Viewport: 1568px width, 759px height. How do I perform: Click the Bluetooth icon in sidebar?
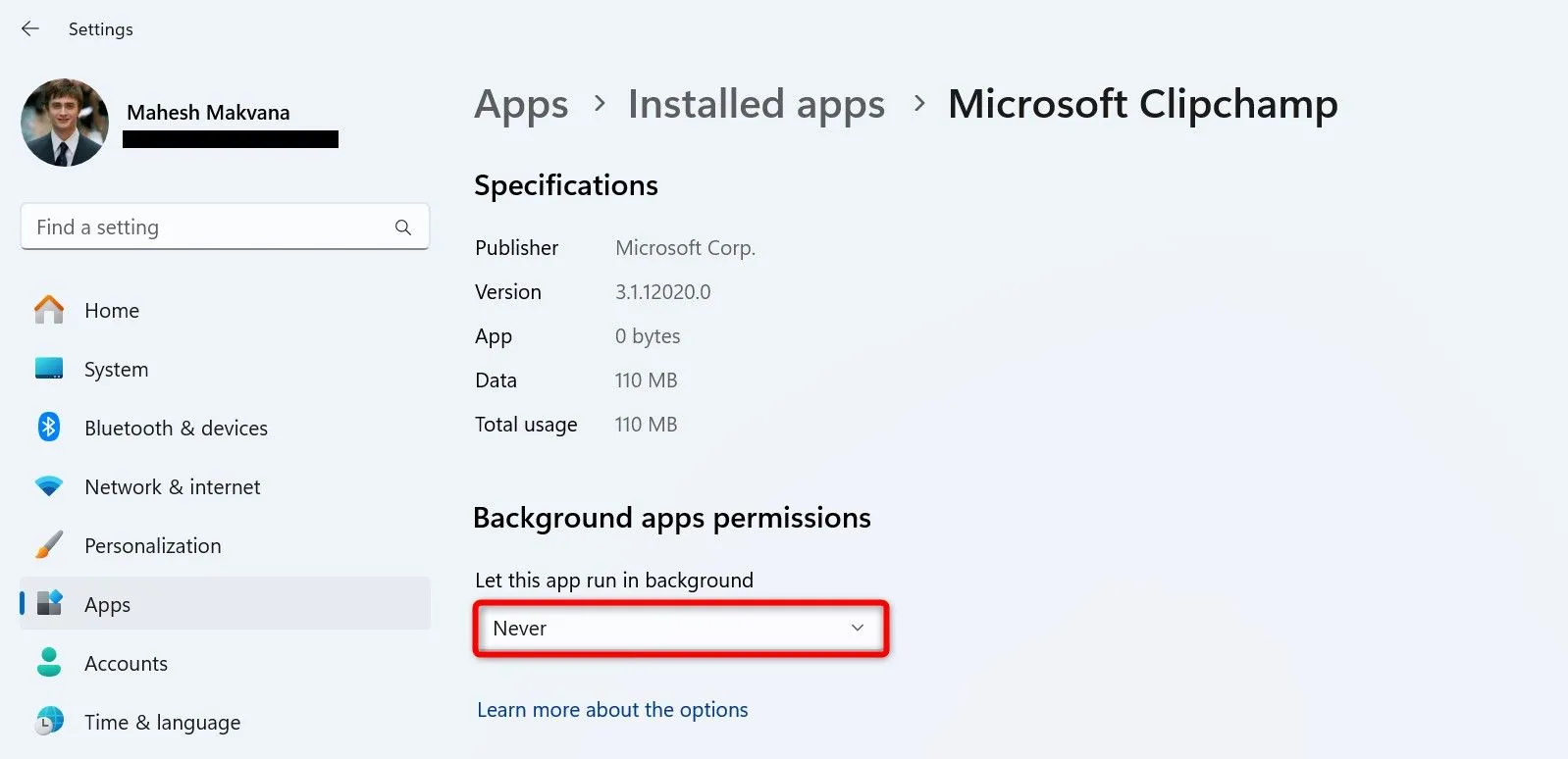(49, 428)
